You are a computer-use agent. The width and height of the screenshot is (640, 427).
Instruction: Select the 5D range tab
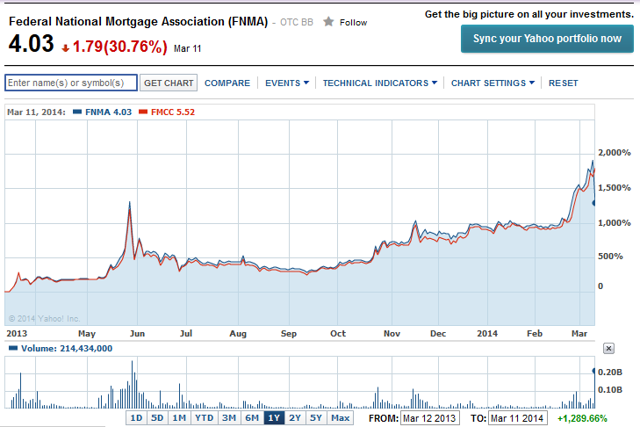(x=157, y=418)
